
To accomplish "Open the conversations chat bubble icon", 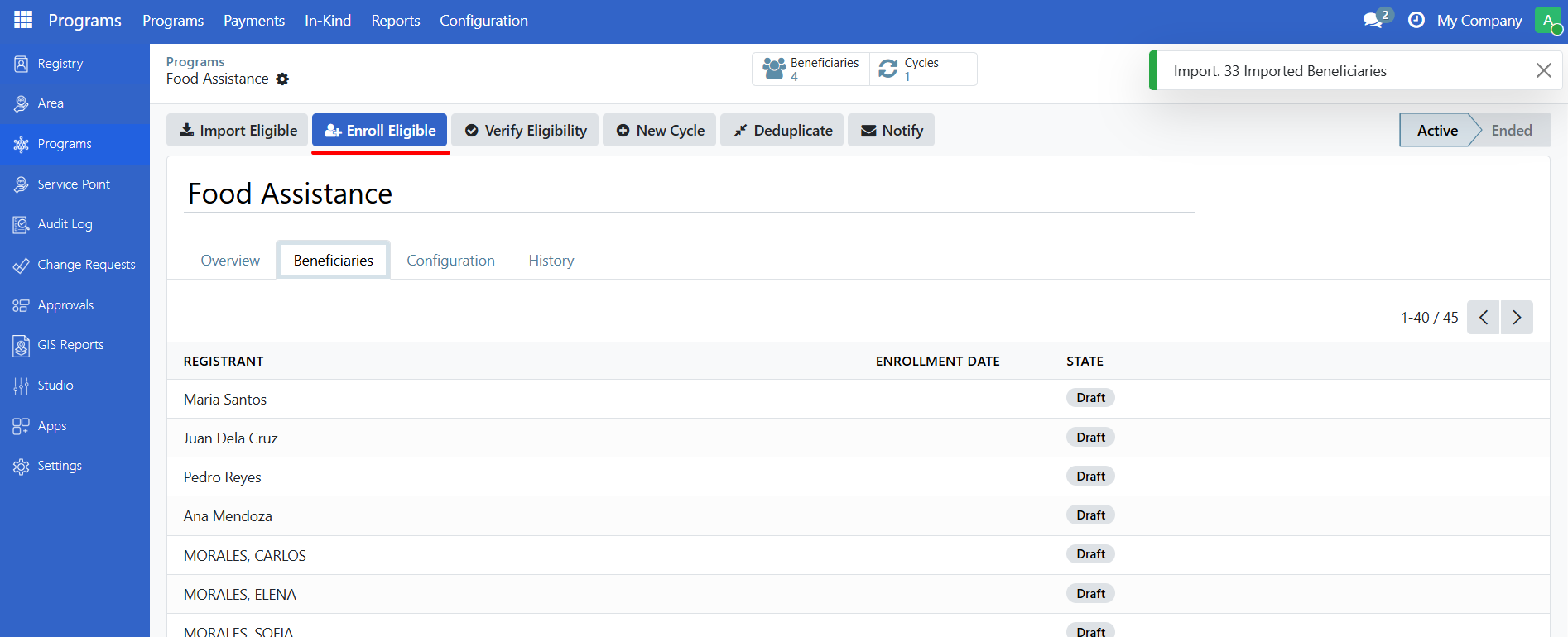I will (1373, 20).
